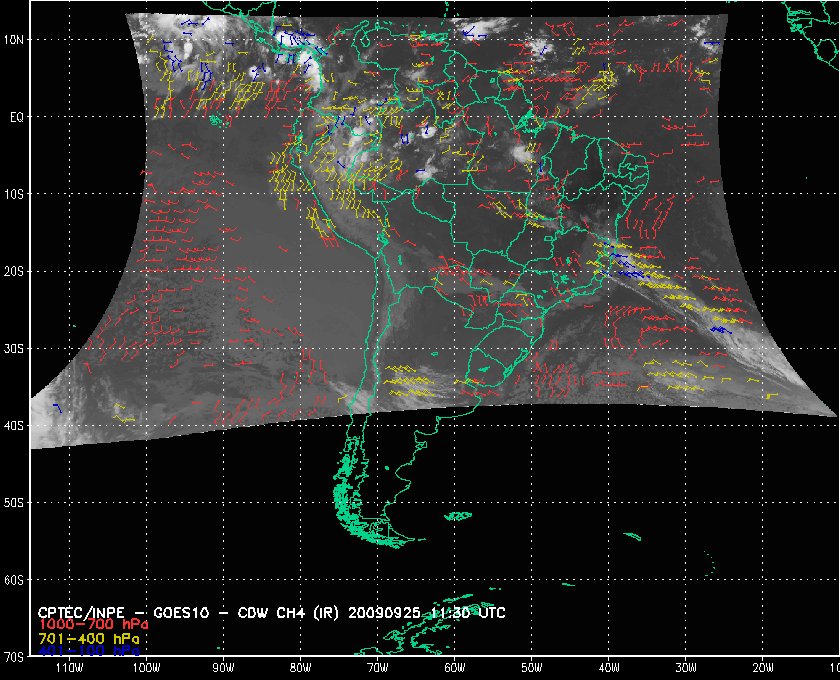Select the 110W longitude axis label
This screenshot has width=840, height=680.
[69, 668]
